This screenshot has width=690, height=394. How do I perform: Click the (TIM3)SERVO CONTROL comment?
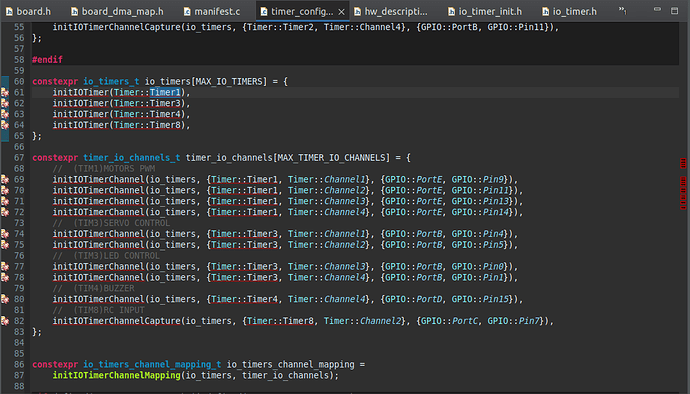121,223
